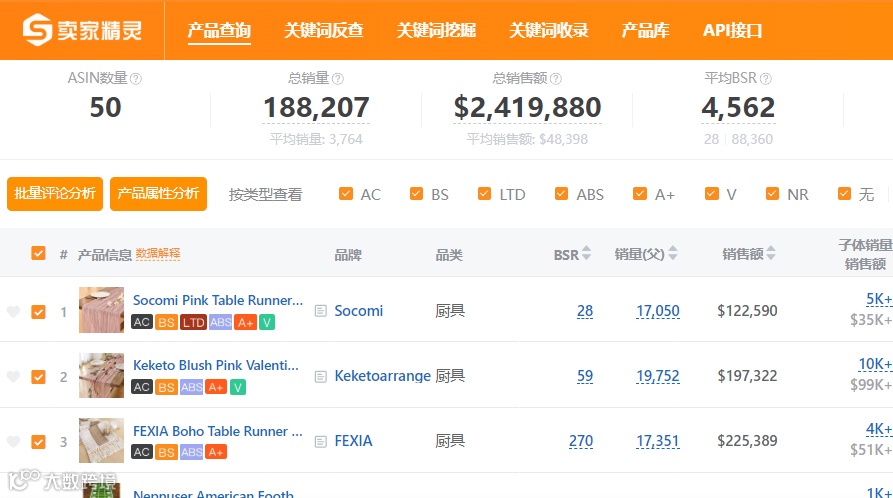
Task: Open the 产品库 tab
Action: (x=645, y=30)
